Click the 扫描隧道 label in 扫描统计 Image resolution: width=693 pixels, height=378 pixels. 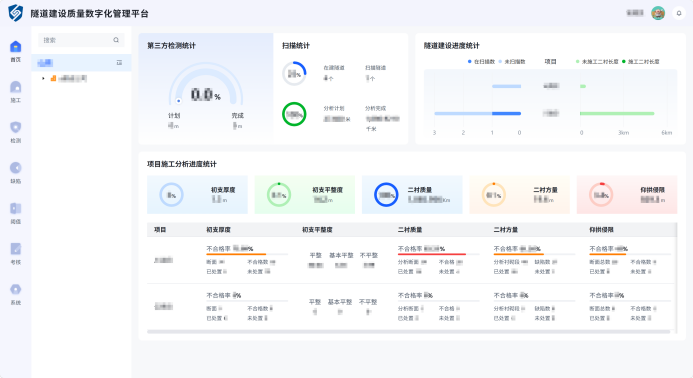point(376,68)
